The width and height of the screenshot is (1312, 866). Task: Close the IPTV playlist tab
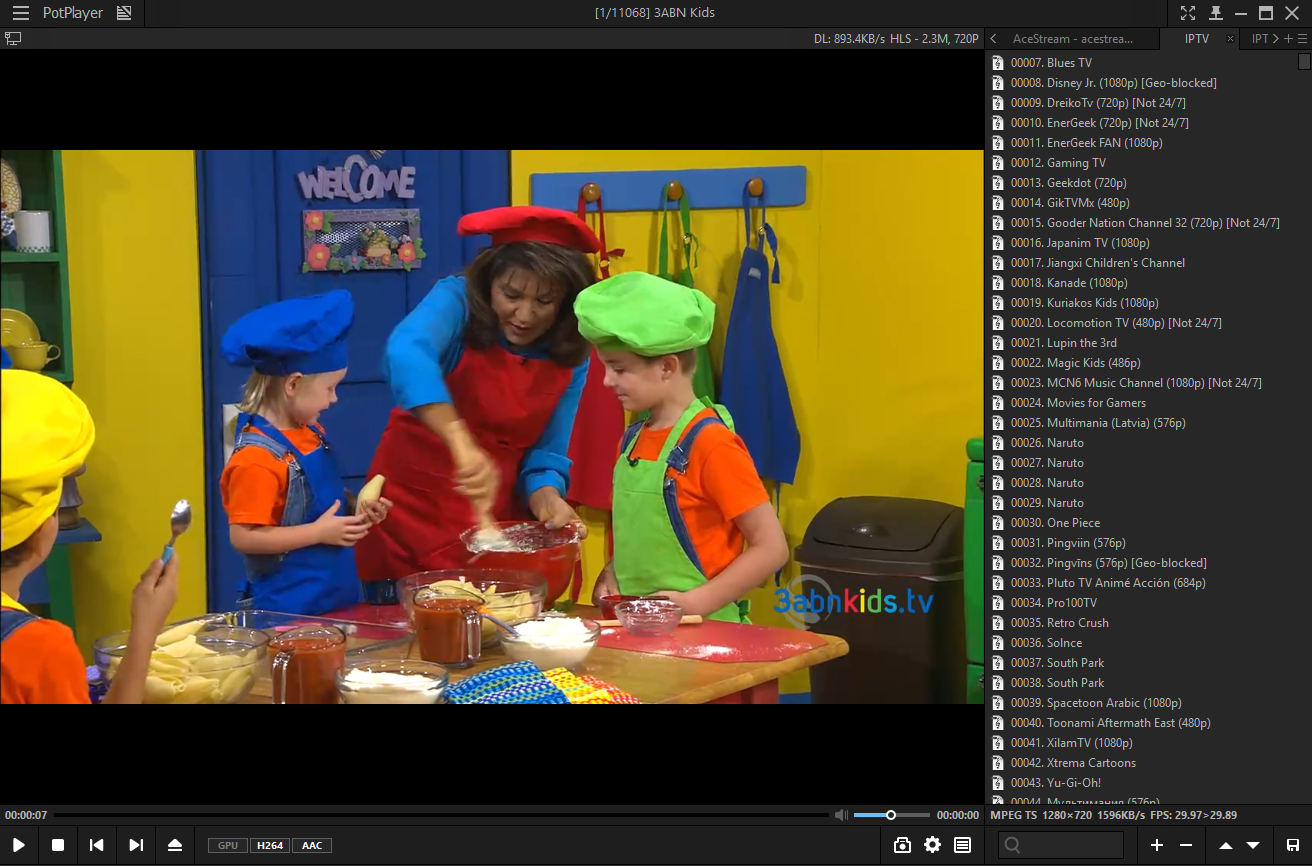pyautogui.click(x=1230, y=39)
